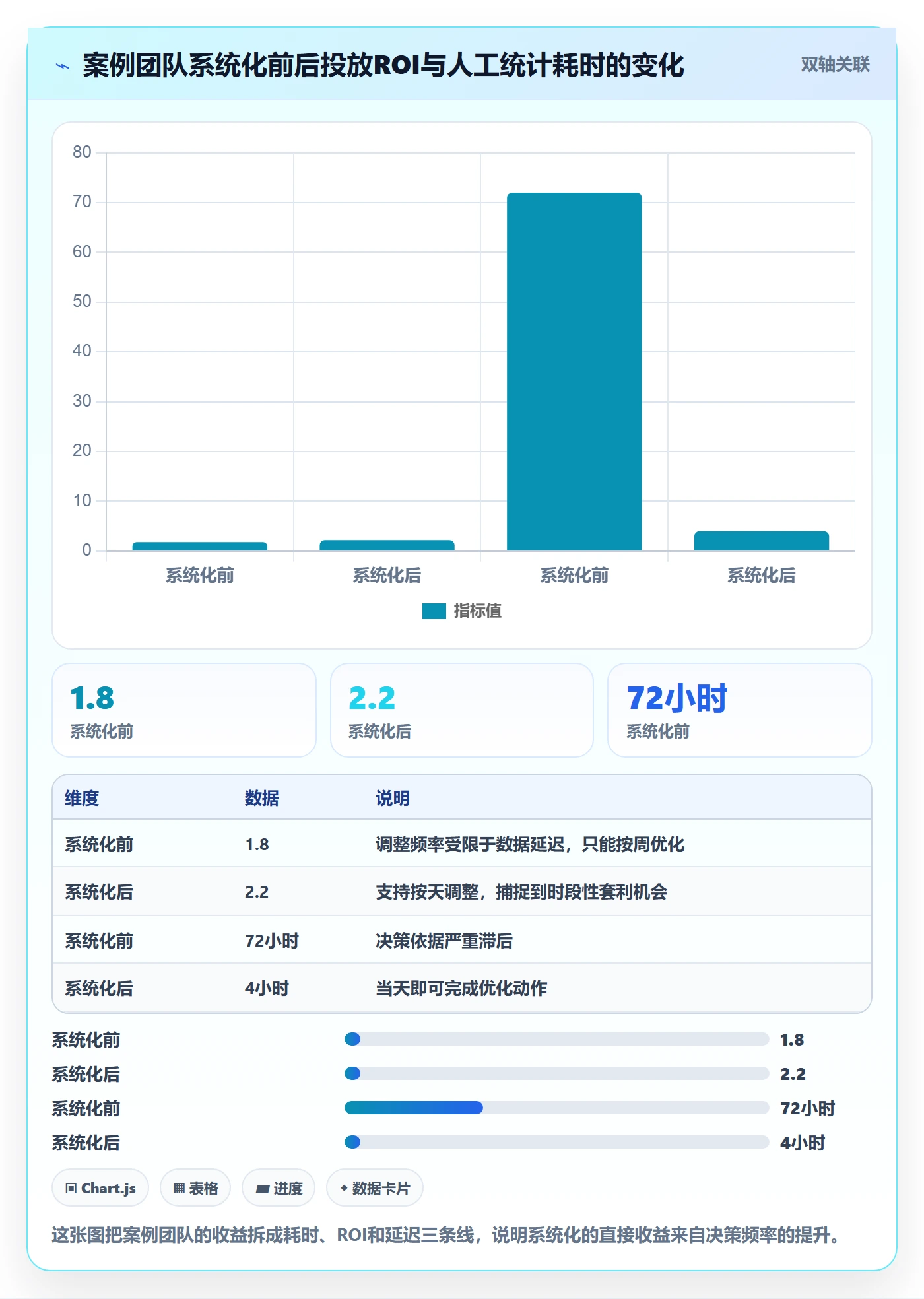Screen dimensions: 924x1299
Task: Click the rightmost chart bar valued 4
Action: (x=762, y=541)
